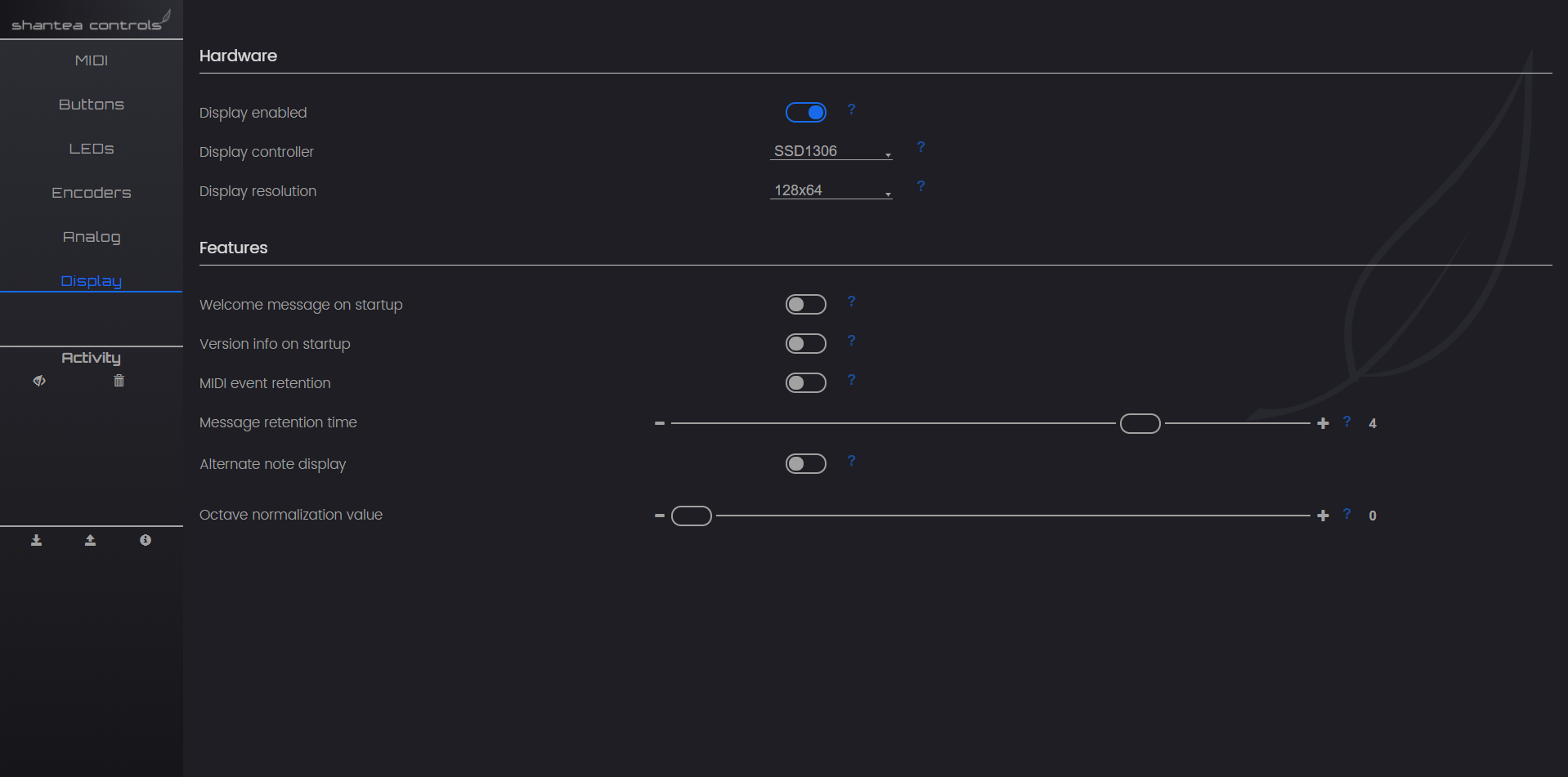The width and height of the screenshot is (1568, 777).
Task: Turn on Version info on startup
Action: pyautogui.click(x=806, y=344)
